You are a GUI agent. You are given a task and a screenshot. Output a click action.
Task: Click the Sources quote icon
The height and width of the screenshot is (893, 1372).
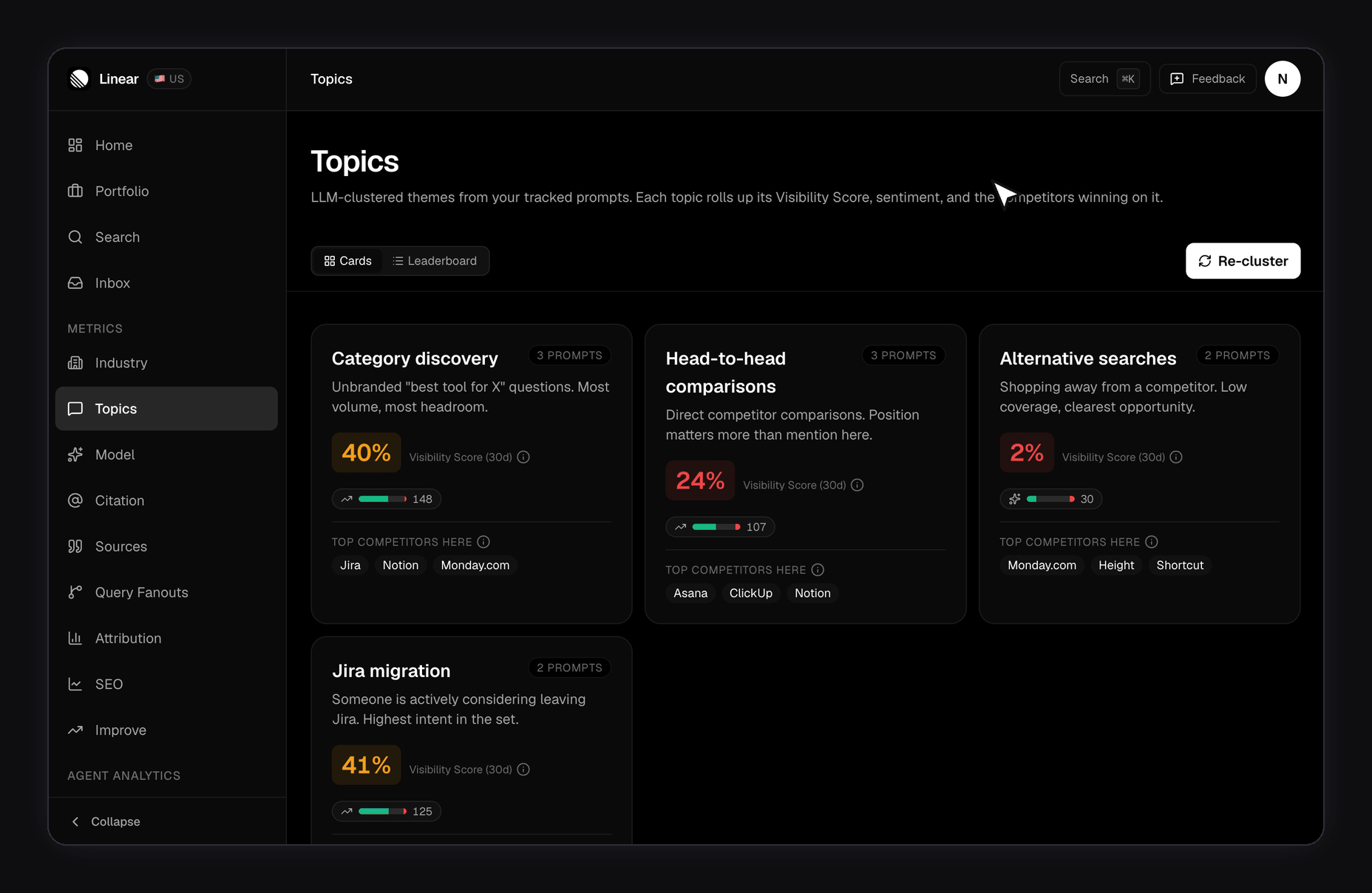tap(75, 546)
